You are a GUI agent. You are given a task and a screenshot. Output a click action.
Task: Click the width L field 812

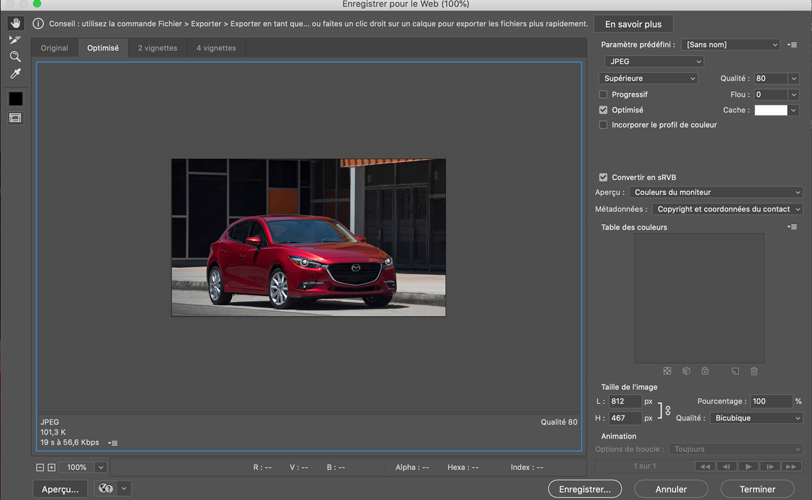pos(624,401)
